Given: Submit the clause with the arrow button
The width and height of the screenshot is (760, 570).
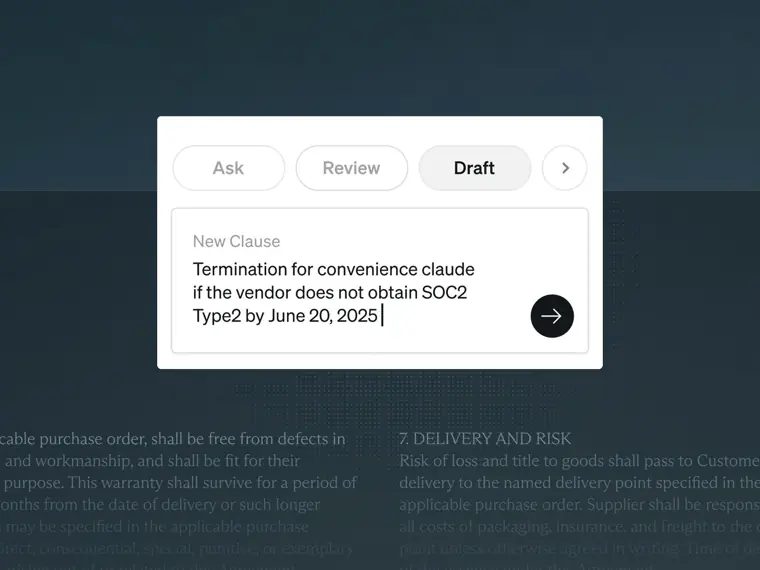Looking at the screenshot, I should pyautogui.click(x=552, y=316).
